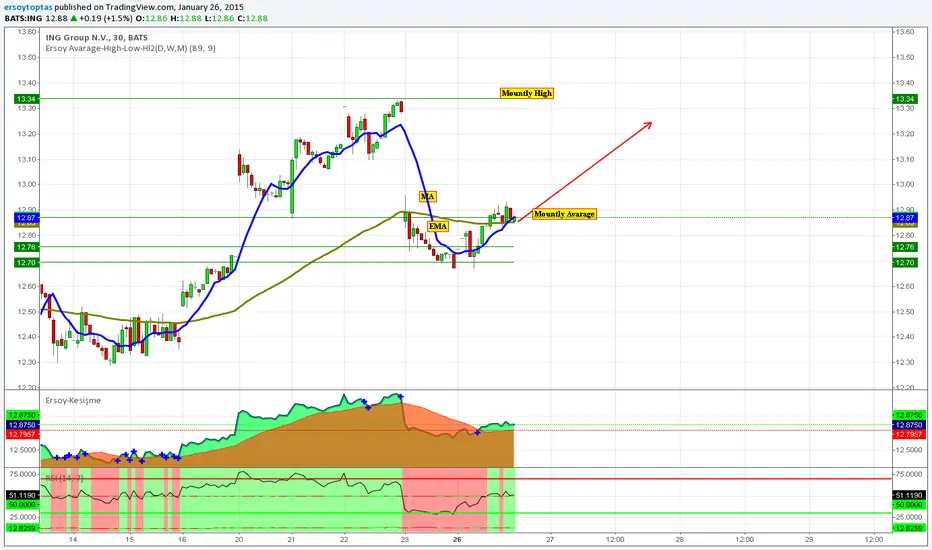Click the black 51.1190 RSI value on left

tap(22, 495)
